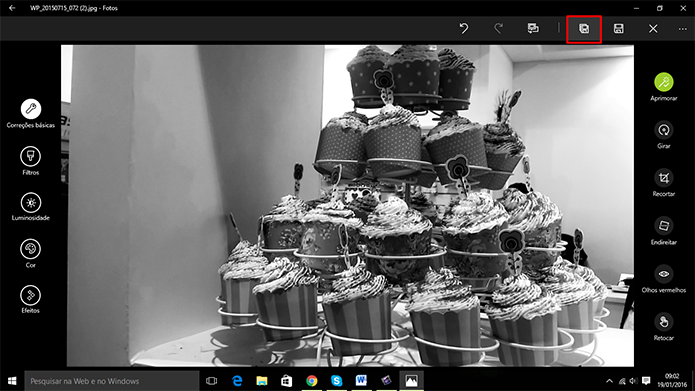The width and height of the screenshot is (695, 391).
Task: Activate Olhos vermelhos red-eye fix
Action: 664,279
